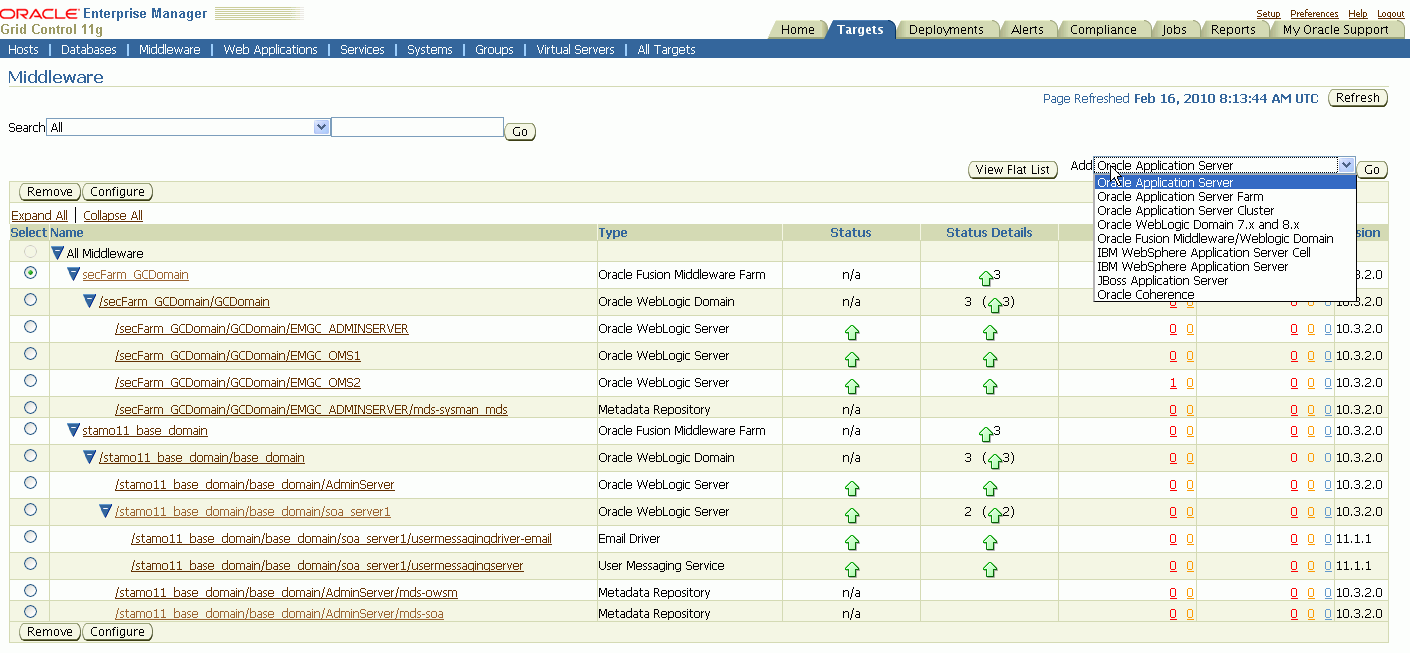
Task: Collapse the secFarm_GCDomain tree node
Action: (73, 274)
